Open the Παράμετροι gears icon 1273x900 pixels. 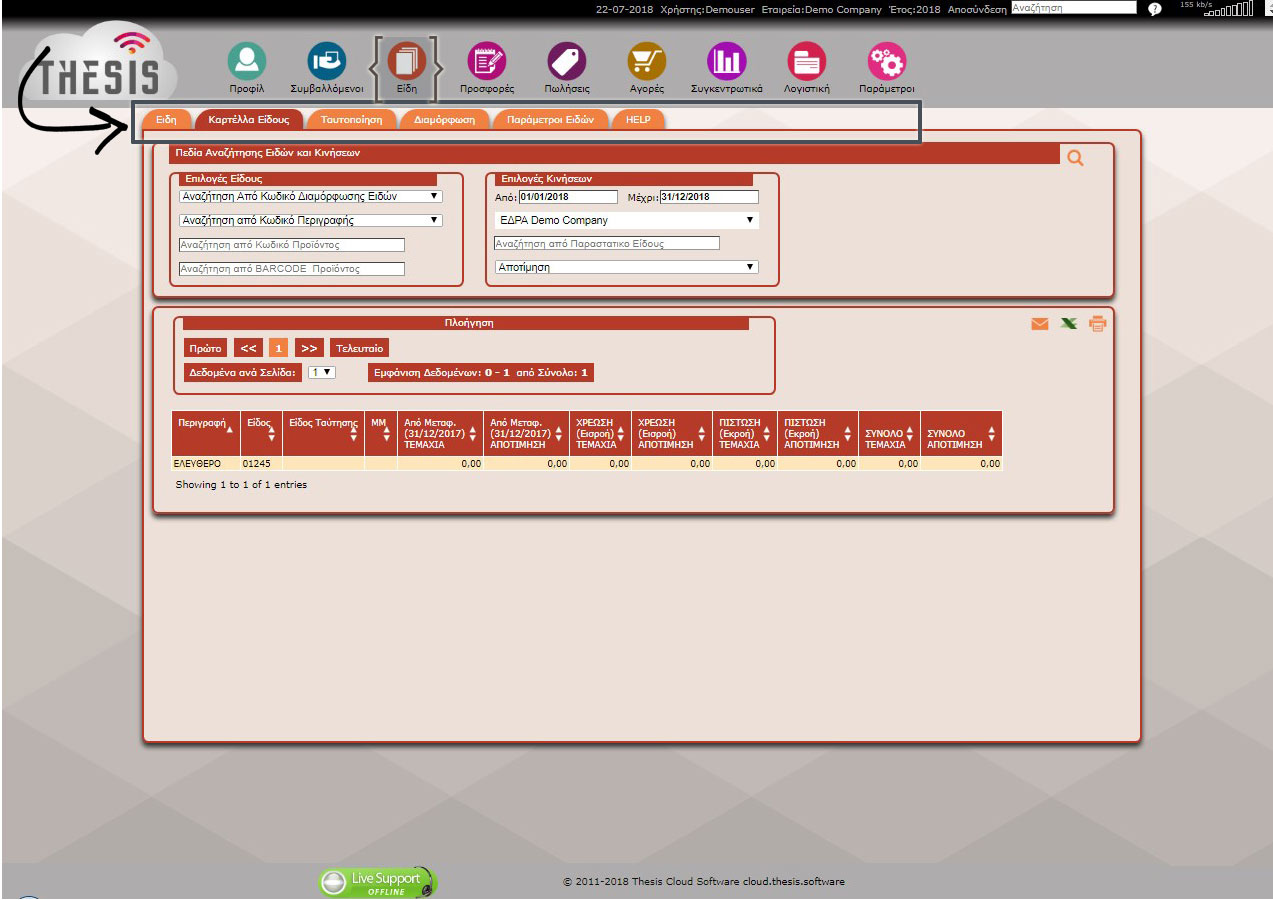pyautogui.click(x=886, y=62)
